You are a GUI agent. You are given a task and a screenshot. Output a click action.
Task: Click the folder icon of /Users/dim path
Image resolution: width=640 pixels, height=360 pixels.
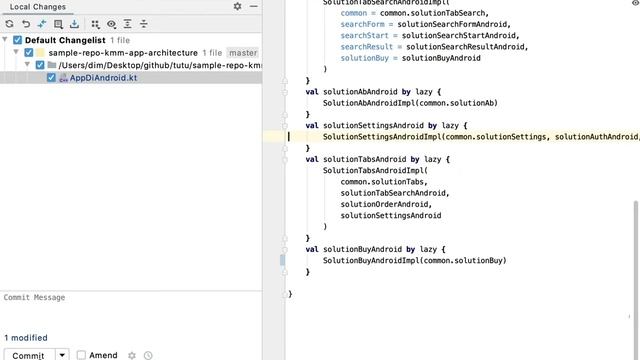(51, 65)
